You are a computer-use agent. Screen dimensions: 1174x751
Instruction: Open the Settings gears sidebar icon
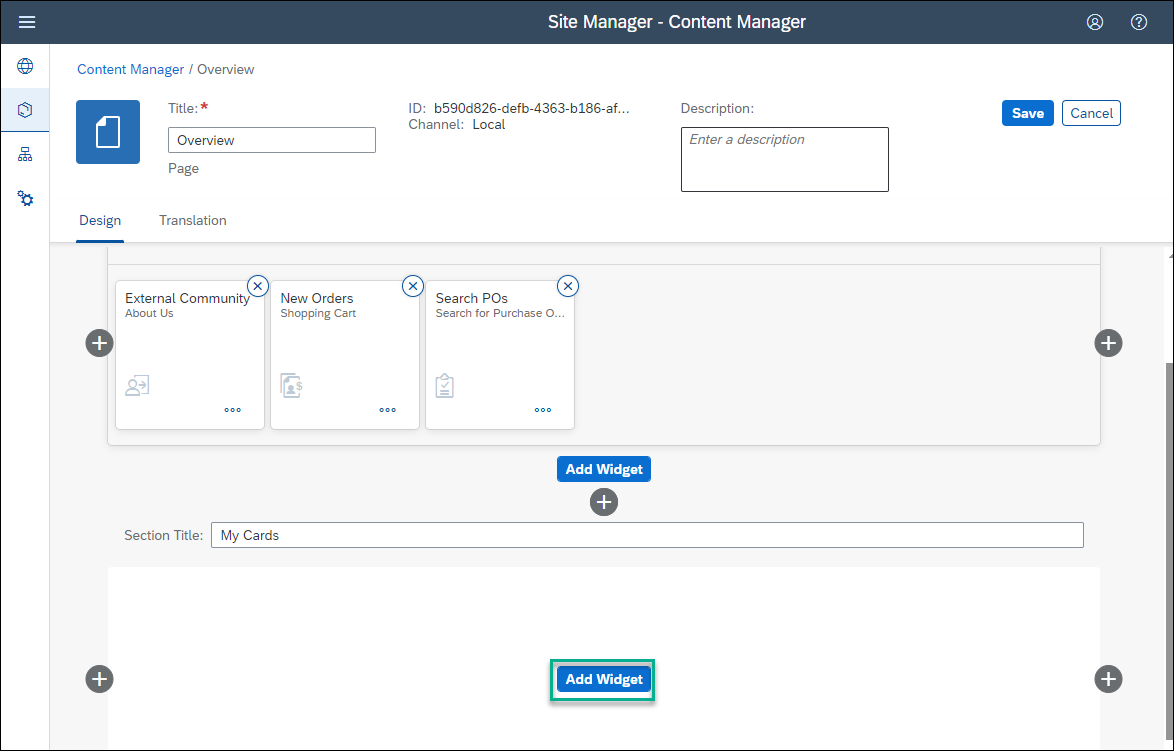(x=25, y=198)
